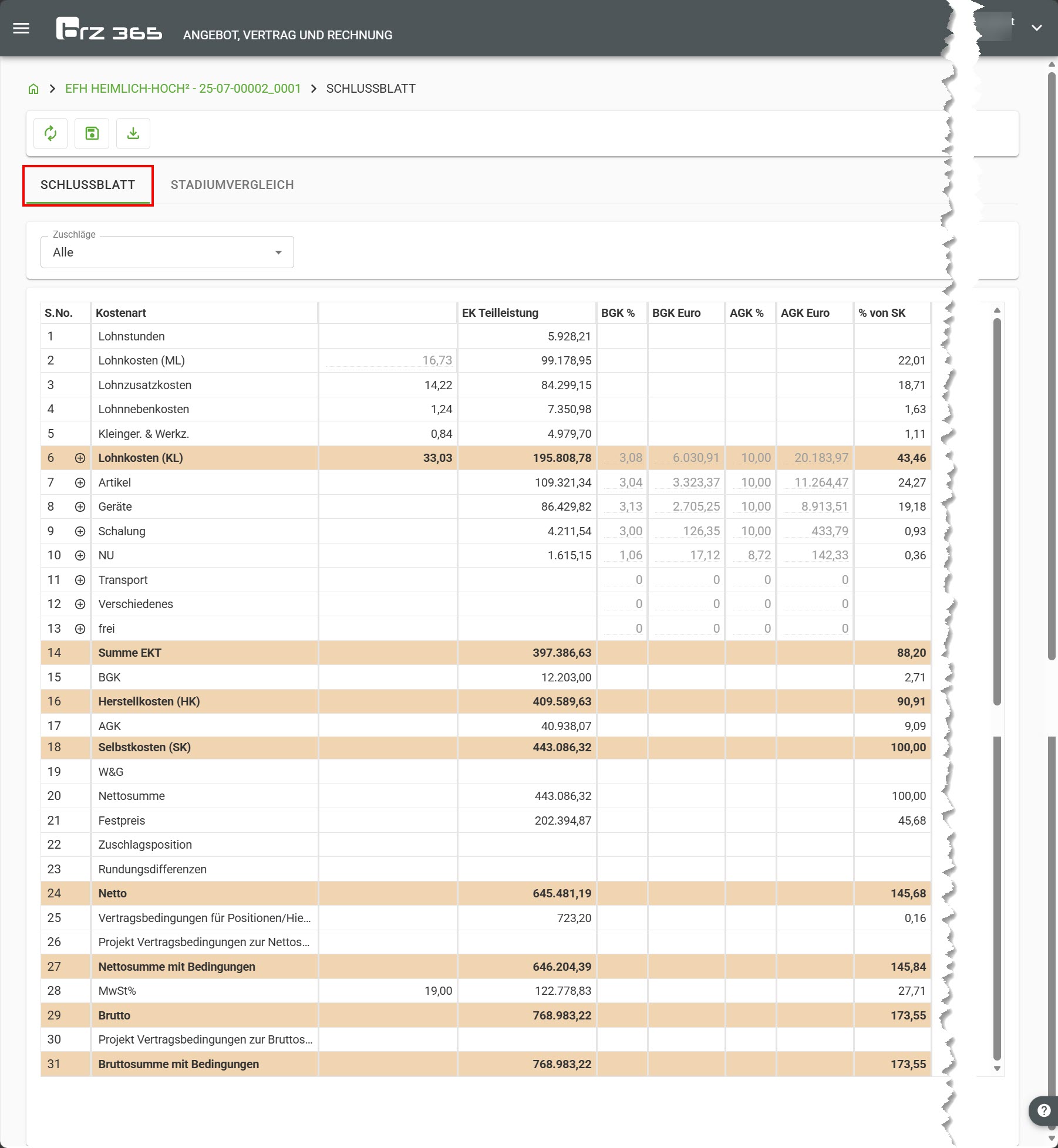Click the BGK % value for Artikel
Image resolution: width=1058 pixels, height=1148 pixels.
(x=622, y=482)
